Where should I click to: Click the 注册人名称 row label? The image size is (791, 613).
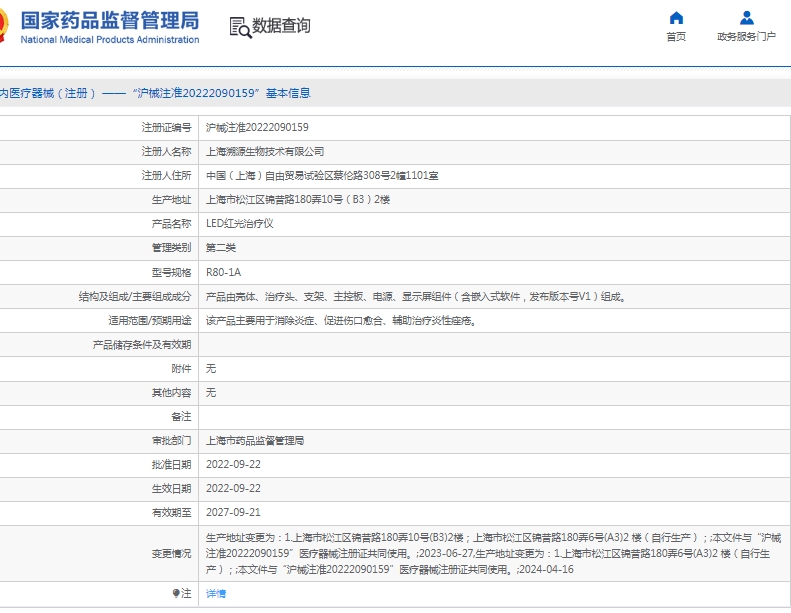166,151
